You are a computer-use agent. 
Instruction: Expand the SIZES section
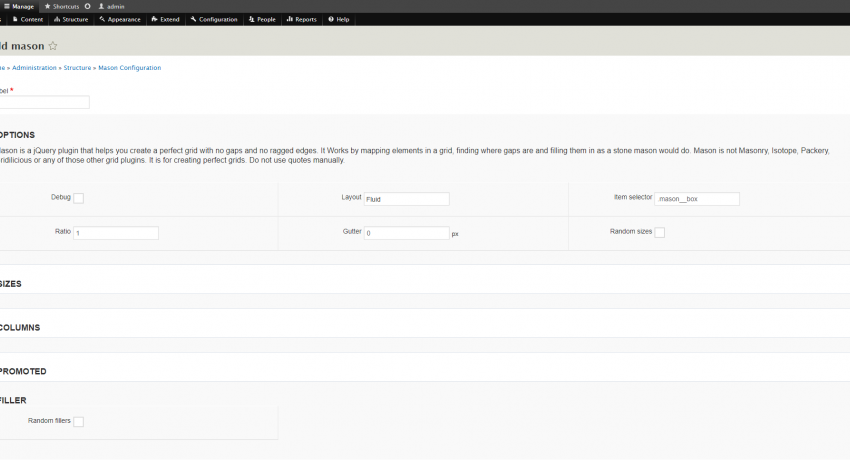point(11,284)
